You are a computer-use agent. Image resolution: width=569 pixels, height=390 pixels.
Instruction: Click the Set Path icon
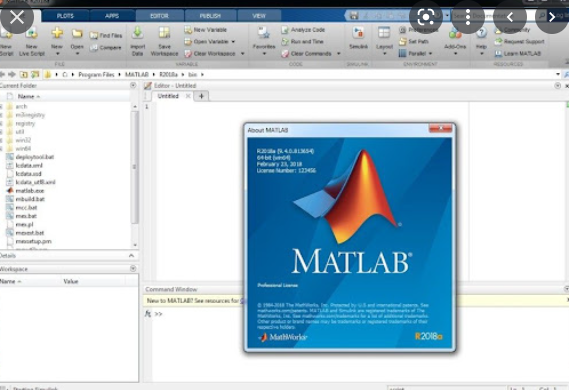click(402, 41)
